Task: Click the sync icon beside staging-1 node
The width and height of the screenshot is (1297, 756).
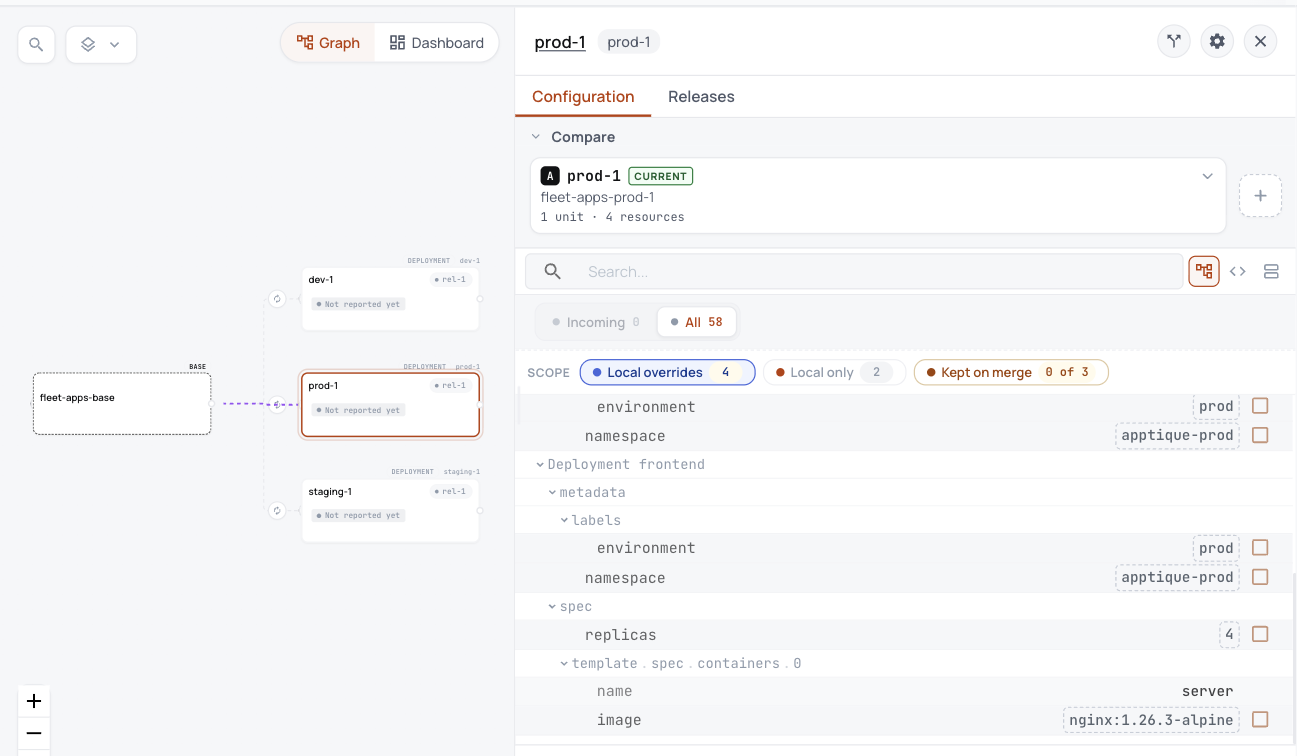Action: click(277, 511)
